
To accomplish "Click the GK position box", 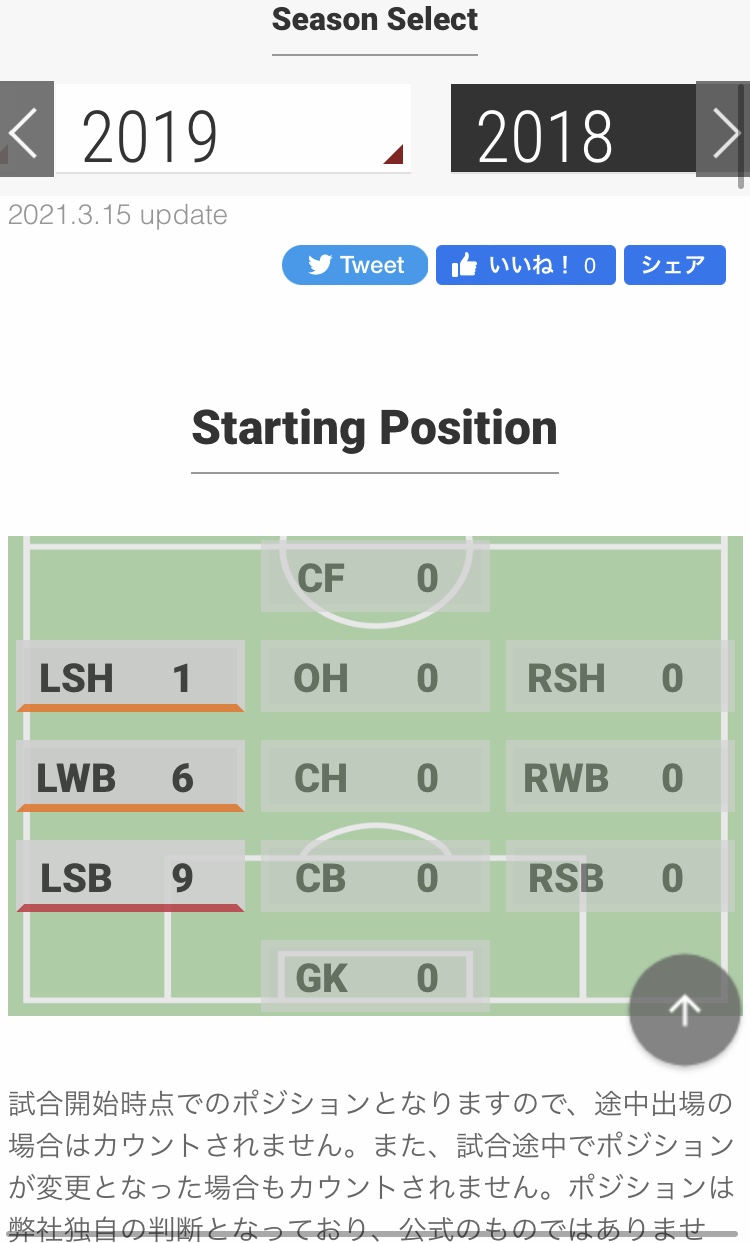I will point(375,977).
